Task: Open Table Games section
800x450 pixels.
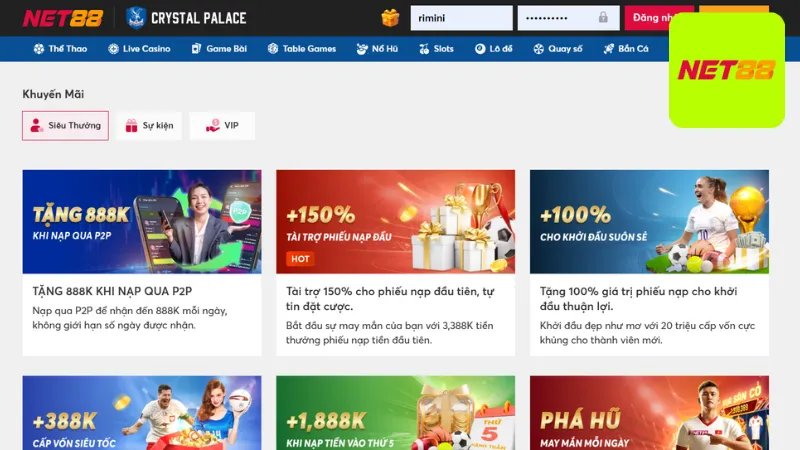Action: [302, 49]
